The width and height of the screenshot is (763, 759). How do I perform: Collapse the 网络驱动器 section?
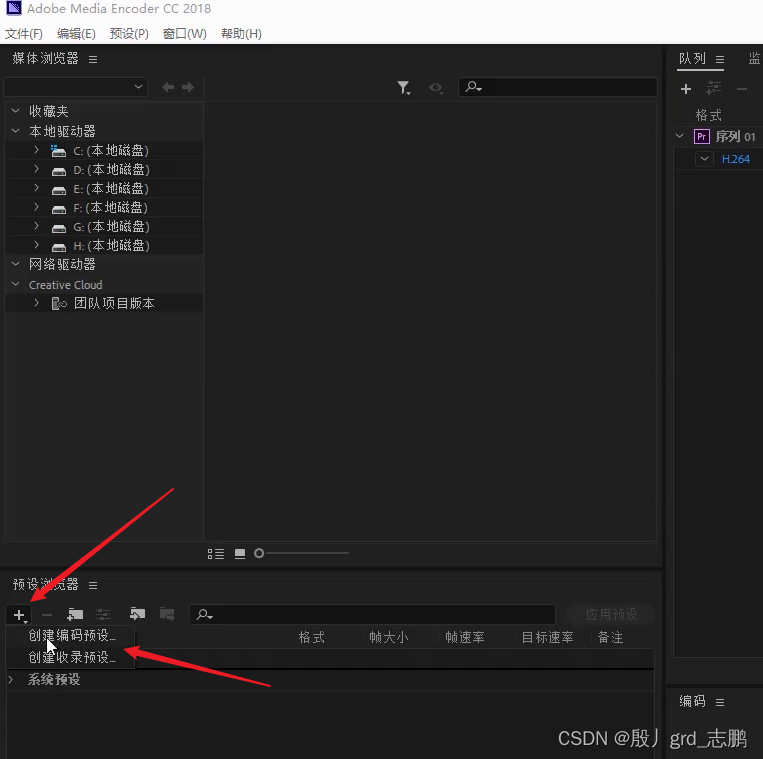(x=16, y=264)
